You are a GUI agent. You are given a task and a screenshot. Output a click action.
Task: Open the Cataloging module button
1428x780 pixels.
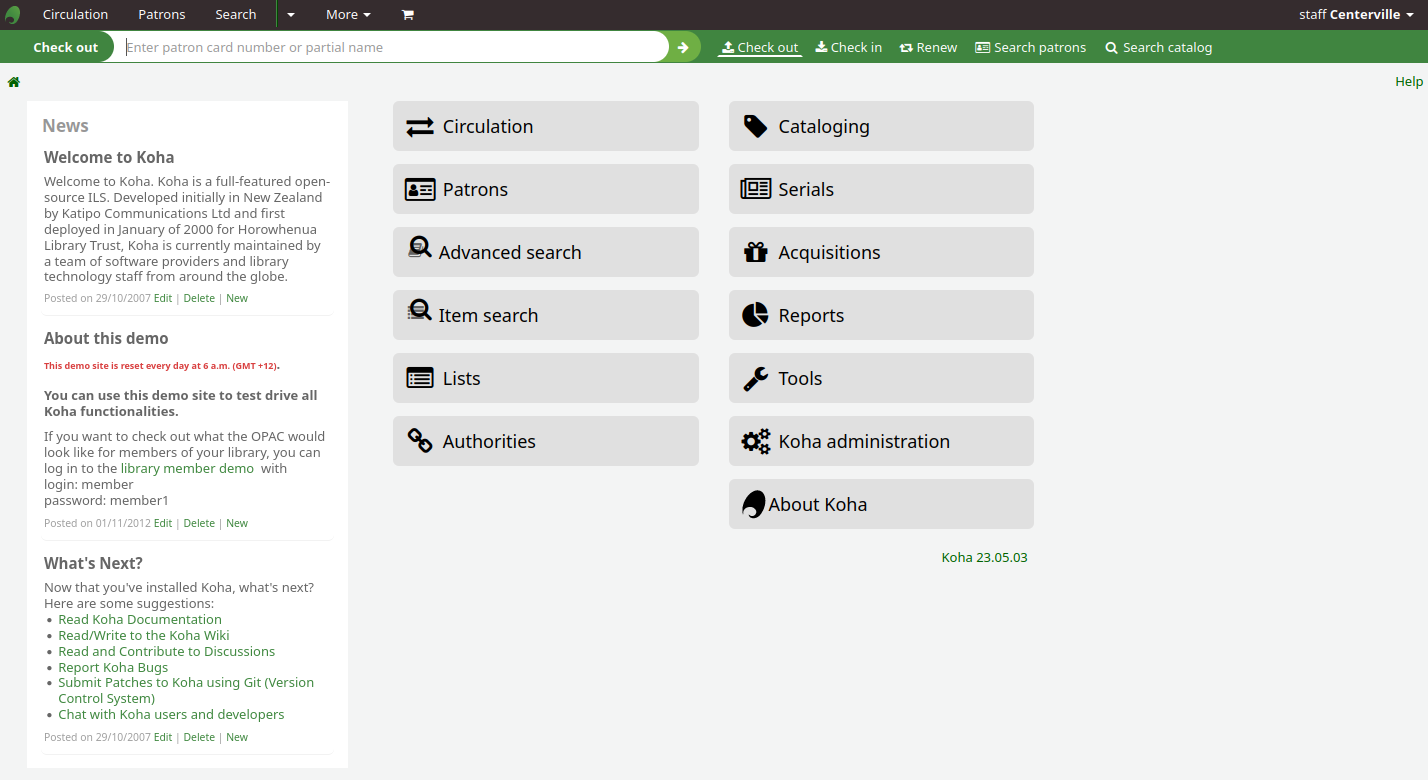point(881,126)
